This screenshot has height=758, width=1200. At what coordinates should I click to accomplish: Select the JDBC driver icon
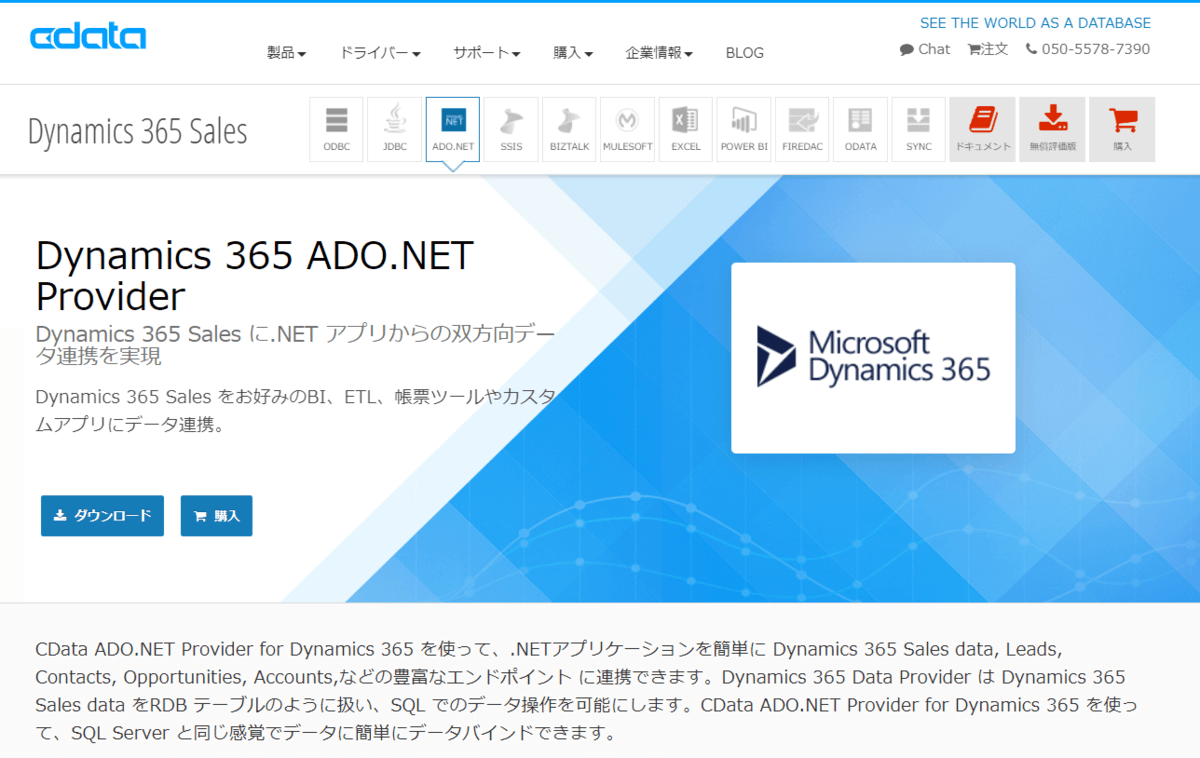[395, 129]
